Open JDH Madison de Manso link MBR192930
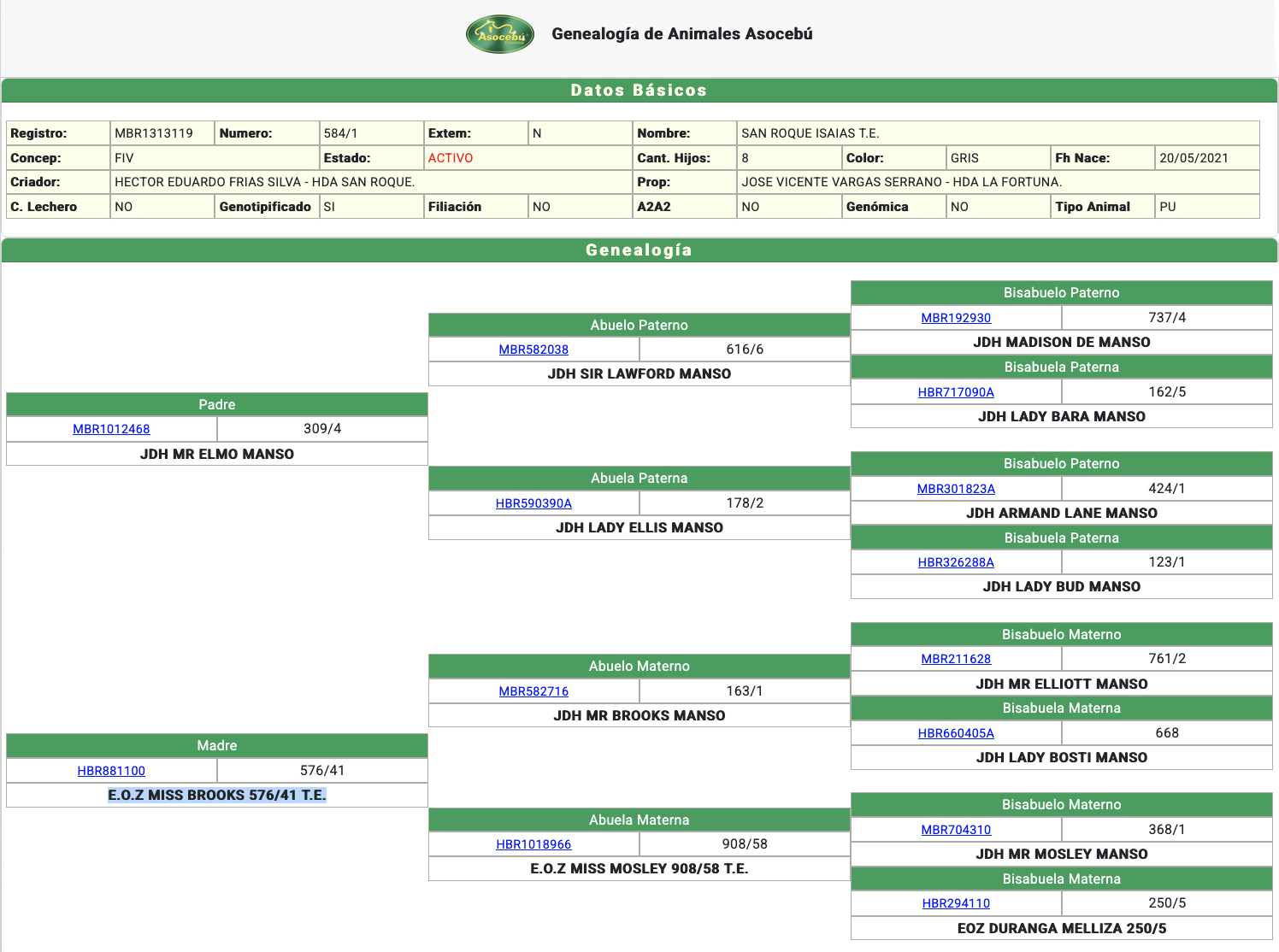1279x952 pixels. 956,318
